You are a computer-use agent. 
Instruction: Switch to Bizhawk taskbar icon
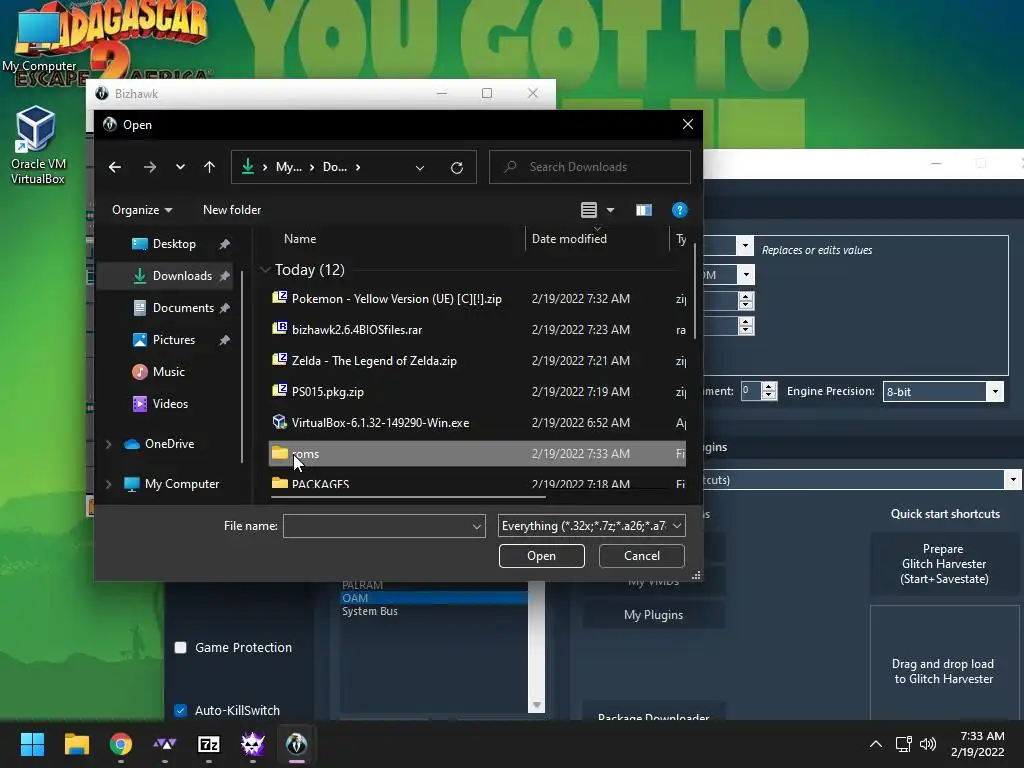point(296,744)
